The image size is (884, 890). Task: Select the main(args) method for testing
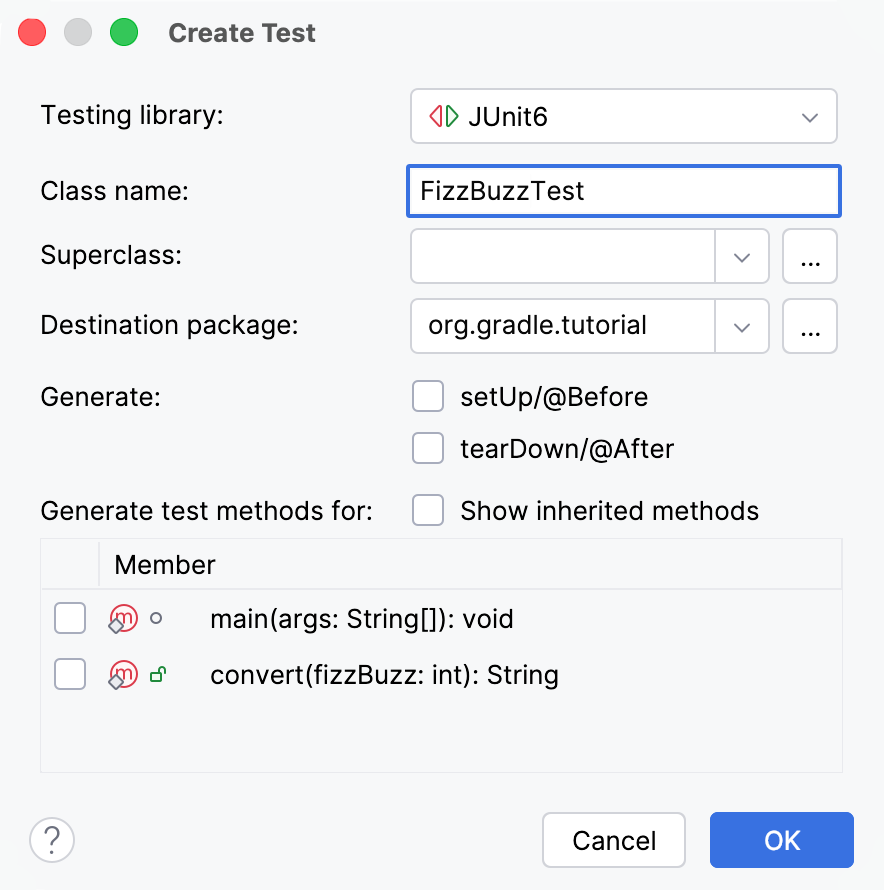[x=70, y=618]
